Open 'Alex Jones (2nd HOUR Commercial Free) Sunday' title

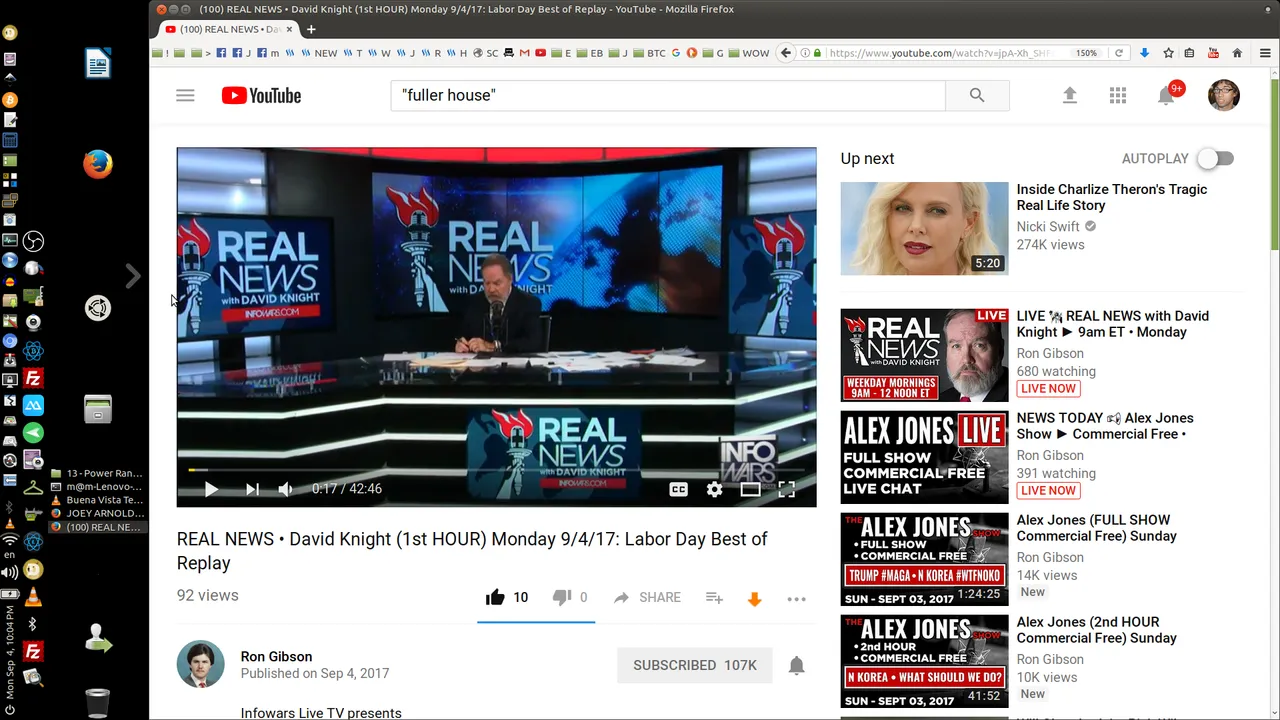[x=1097, y=630]
